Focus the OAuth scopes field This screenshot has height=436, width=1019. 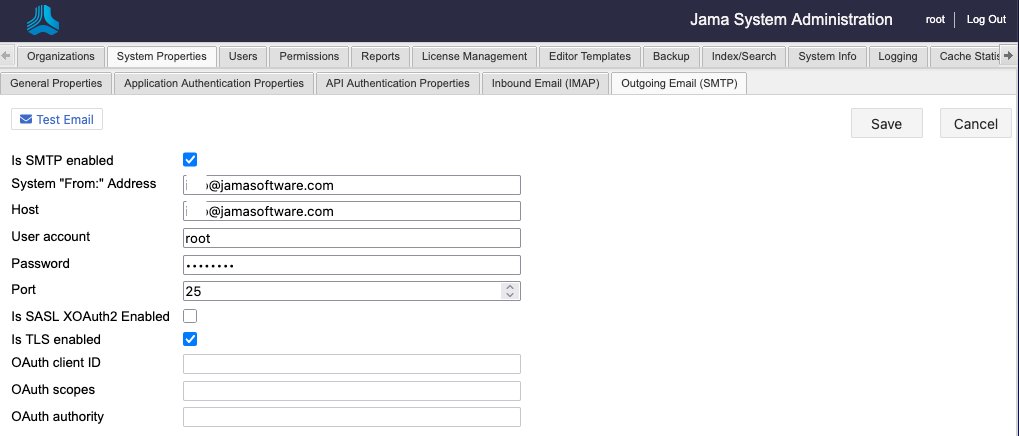[x=352, y=391]
